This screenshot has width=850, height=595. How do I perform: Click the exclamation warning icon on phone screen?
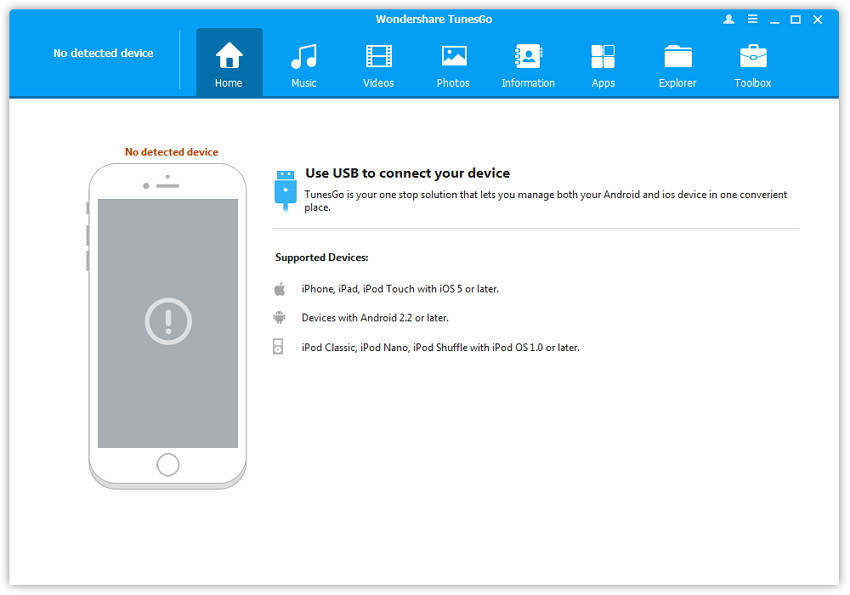168,321
